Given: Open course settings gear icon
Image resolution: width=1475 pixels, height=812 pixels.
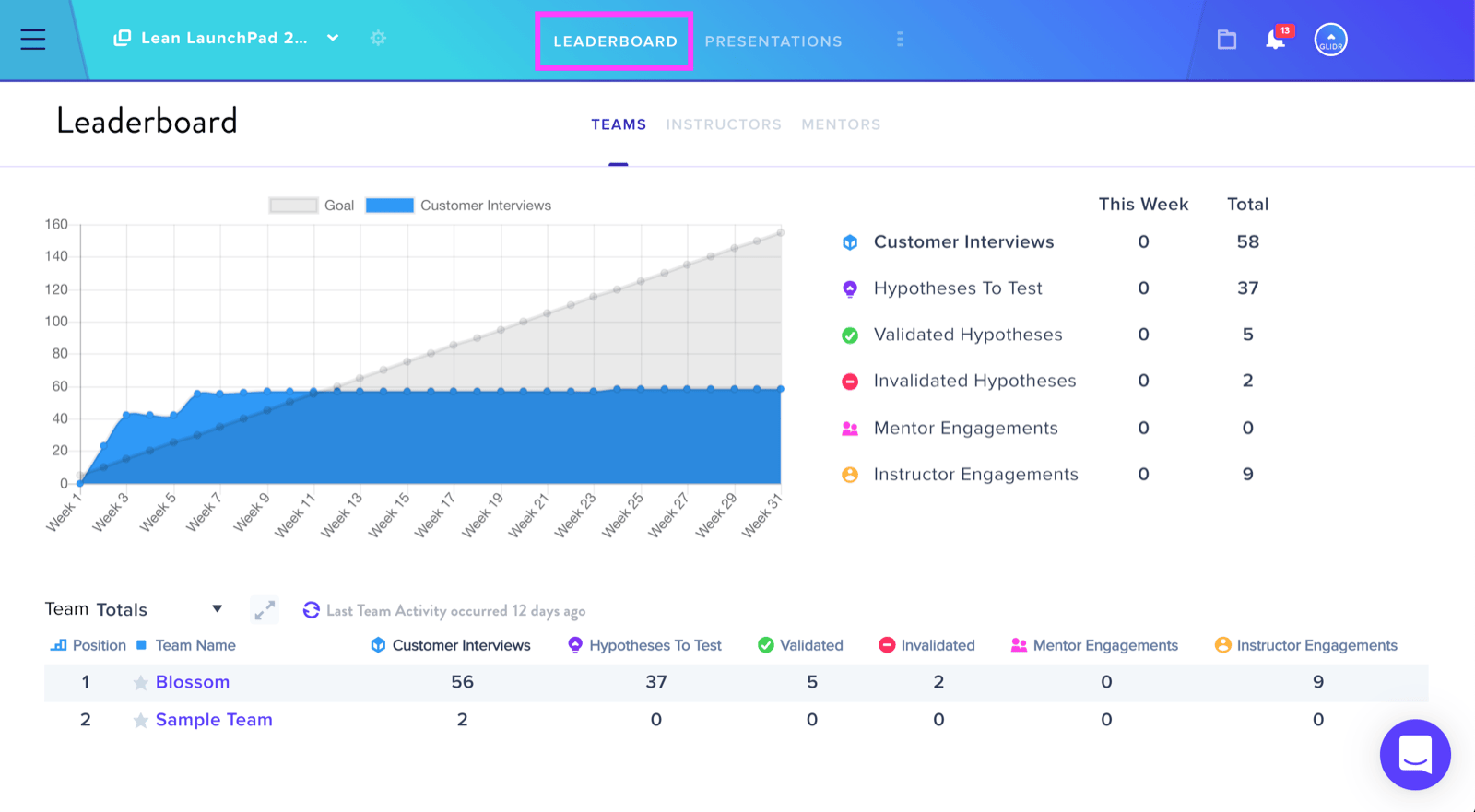Looking at the screenshot, I should [x=378, y=38].
